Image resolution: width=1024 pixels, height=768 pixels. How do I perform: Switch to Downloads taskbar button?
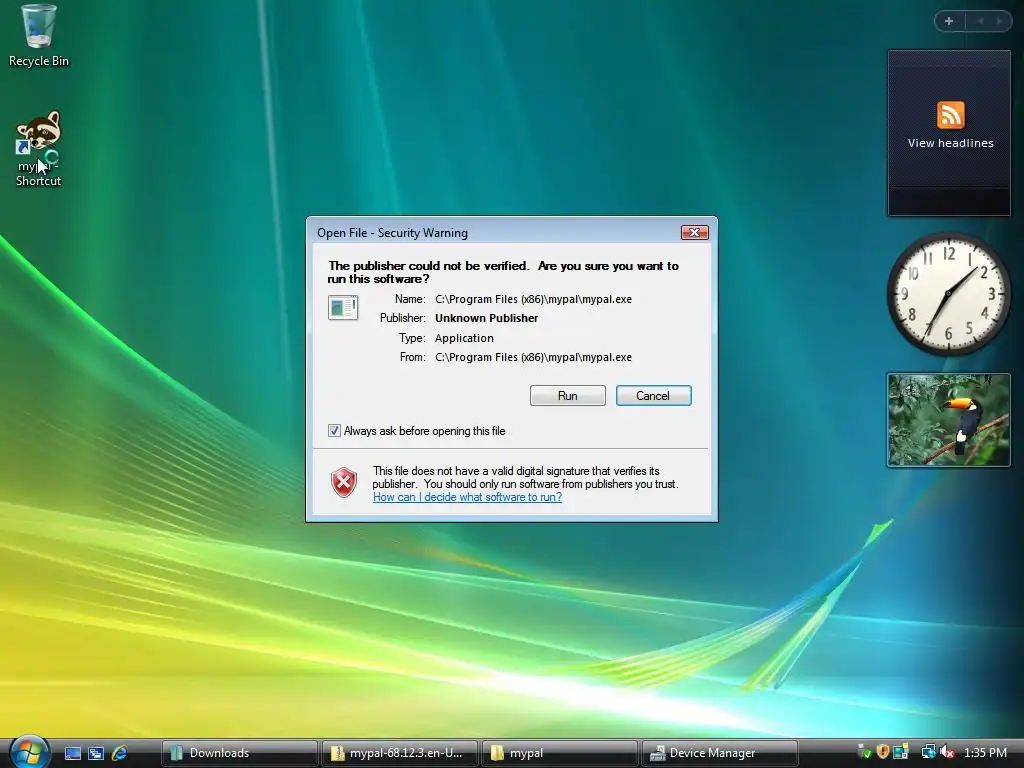tap(239, 753)
